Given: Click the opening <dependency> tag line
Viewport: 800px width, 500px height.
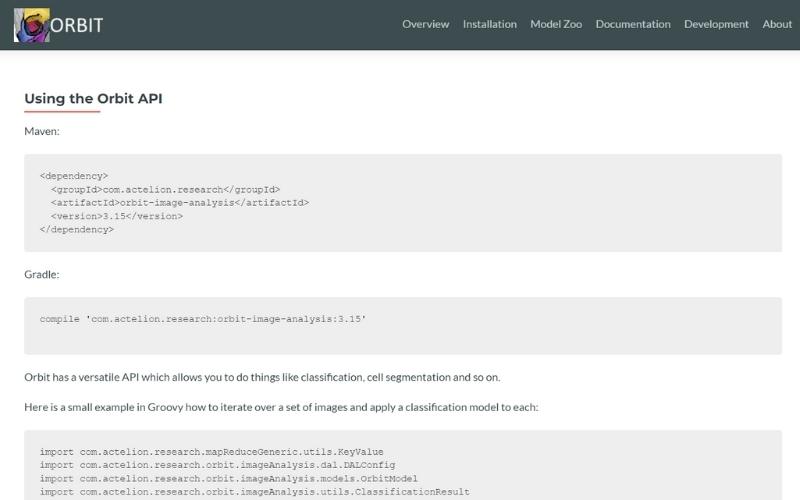Looking at the screenshot, I should tap(74, 176).
